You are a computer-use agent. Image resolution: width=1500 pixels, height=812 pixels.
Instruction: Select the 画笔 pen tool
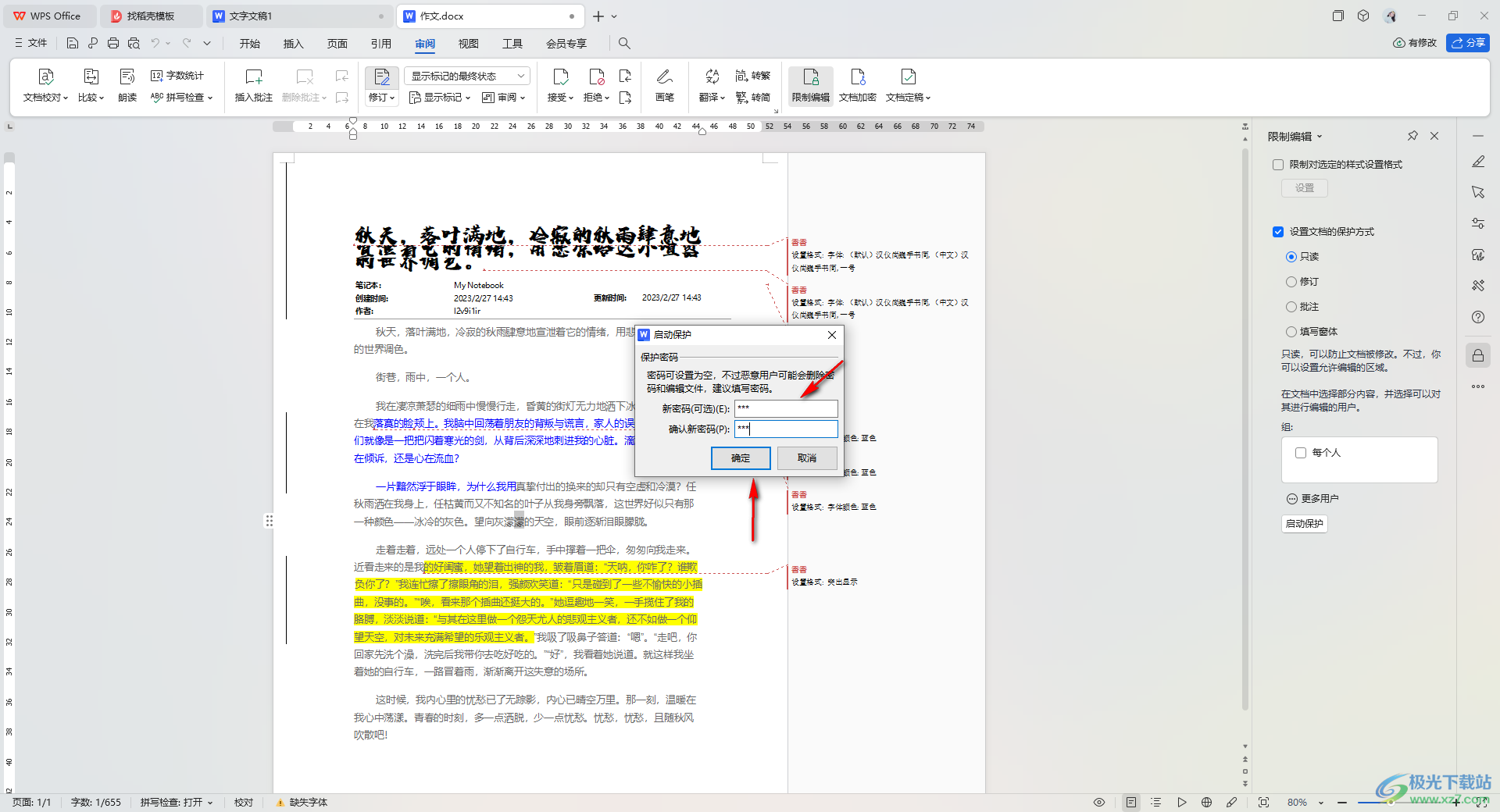(665, 77)
